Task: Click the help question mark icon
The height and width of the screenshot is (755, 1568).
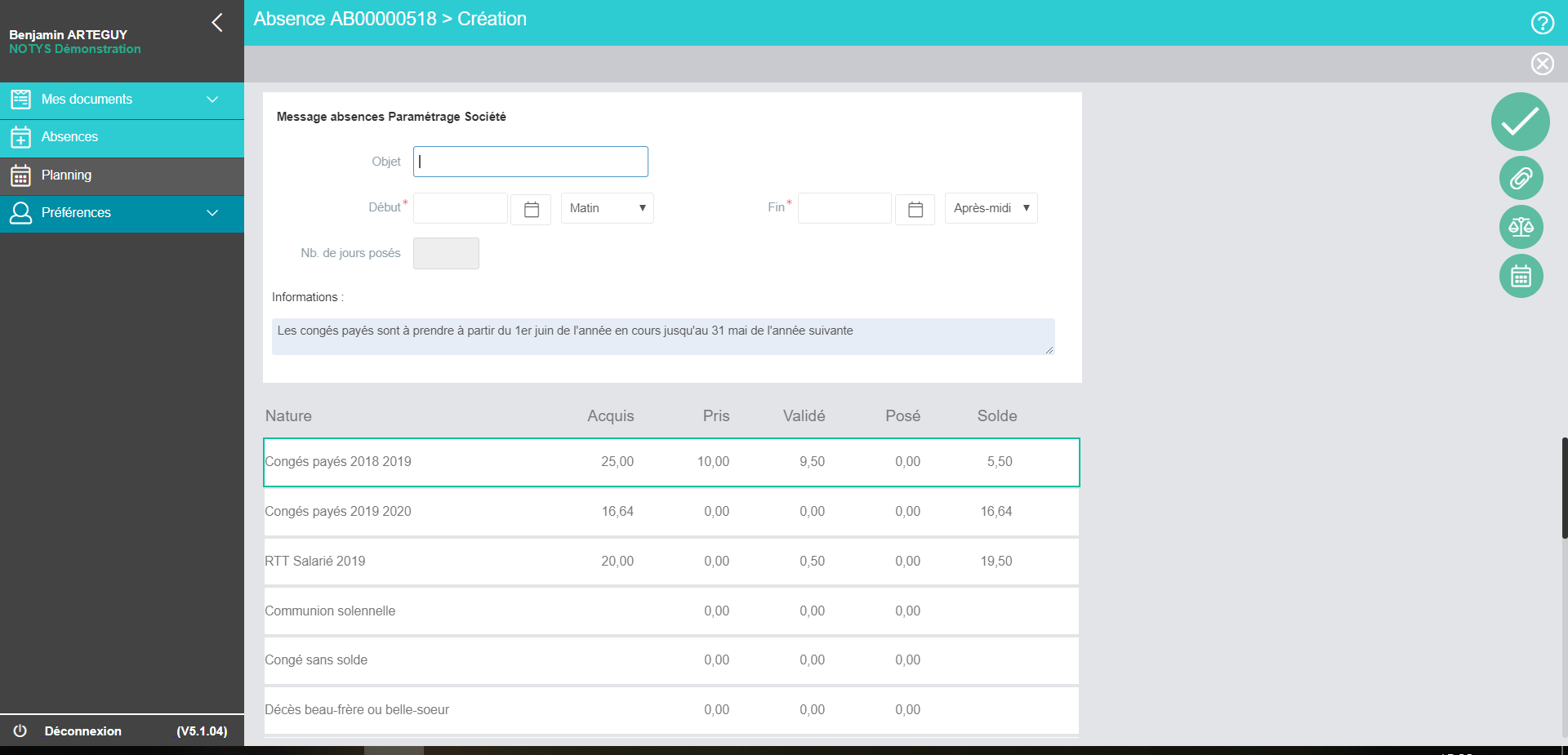Action: 1542,23
